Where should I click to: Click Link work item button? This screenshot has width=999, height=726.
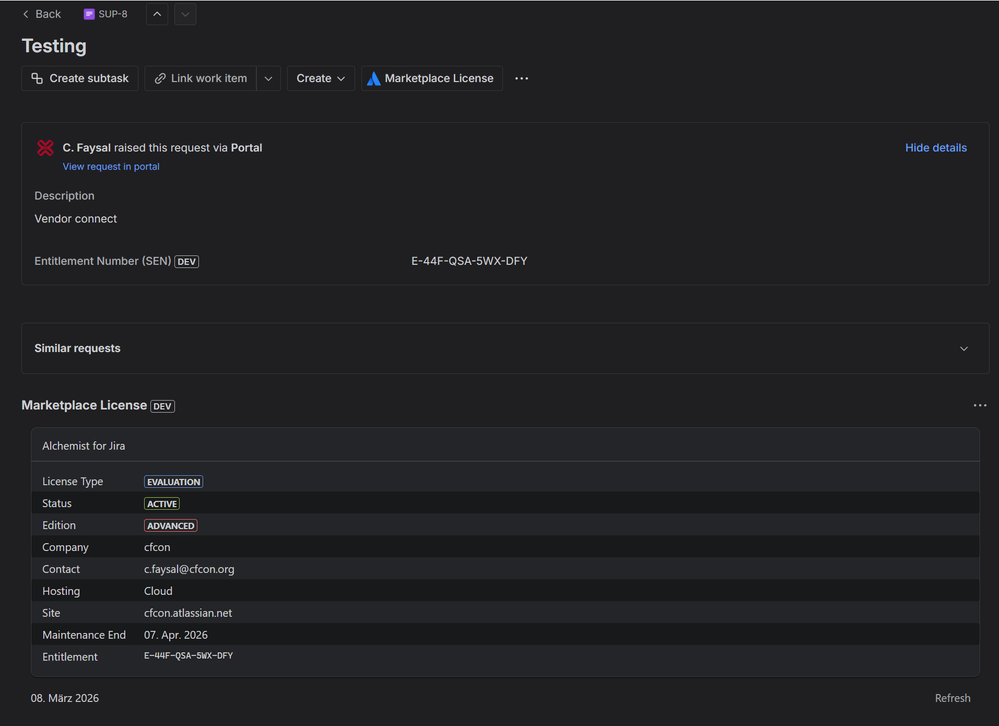(x=201, y=78)
